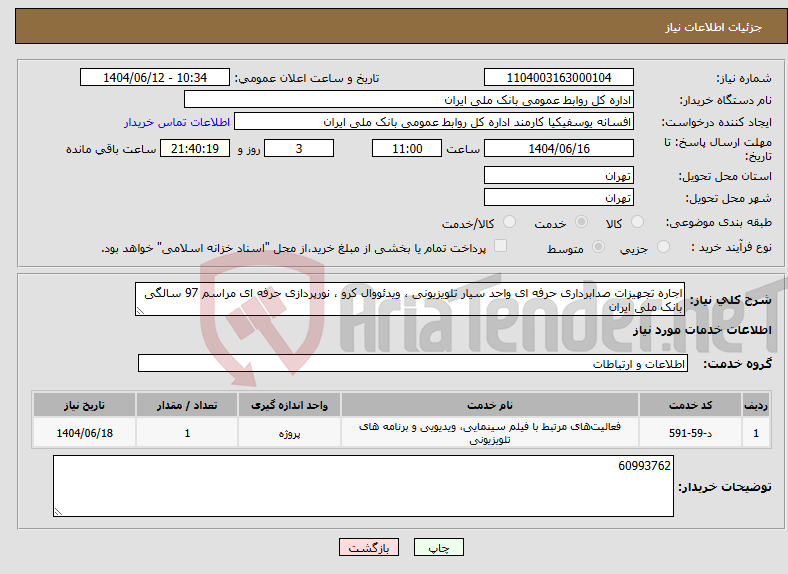788x574 pixels.
Task: Click the مهلت ارسال پاسخ label
Action: click(718, 149)
